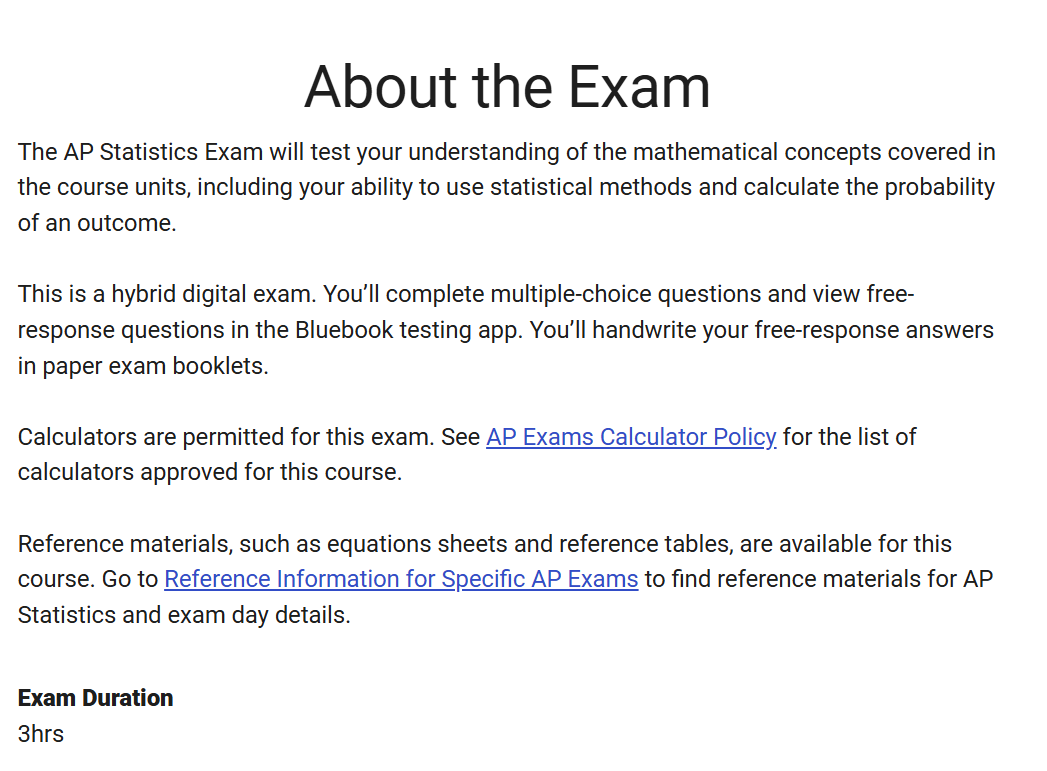Image resolution: width=1047 pixels, height=771 pixels.
Task: Open the AP Exams Calculator Policy link
Action: 631,437
